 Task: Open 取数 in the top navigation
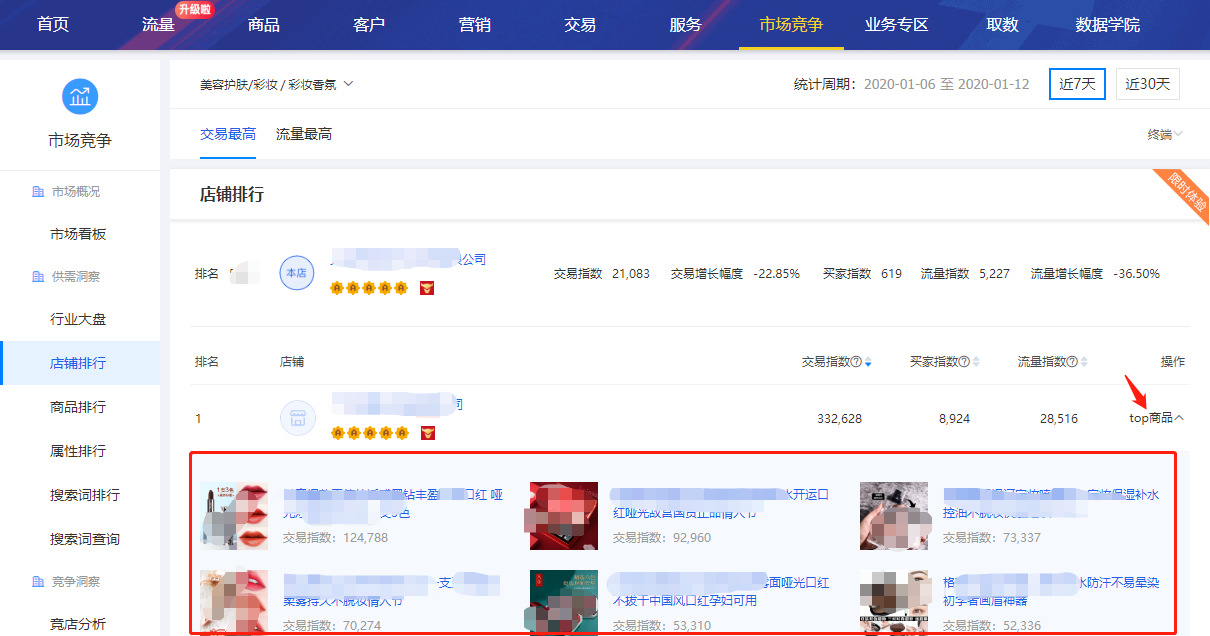[1002, 25]
